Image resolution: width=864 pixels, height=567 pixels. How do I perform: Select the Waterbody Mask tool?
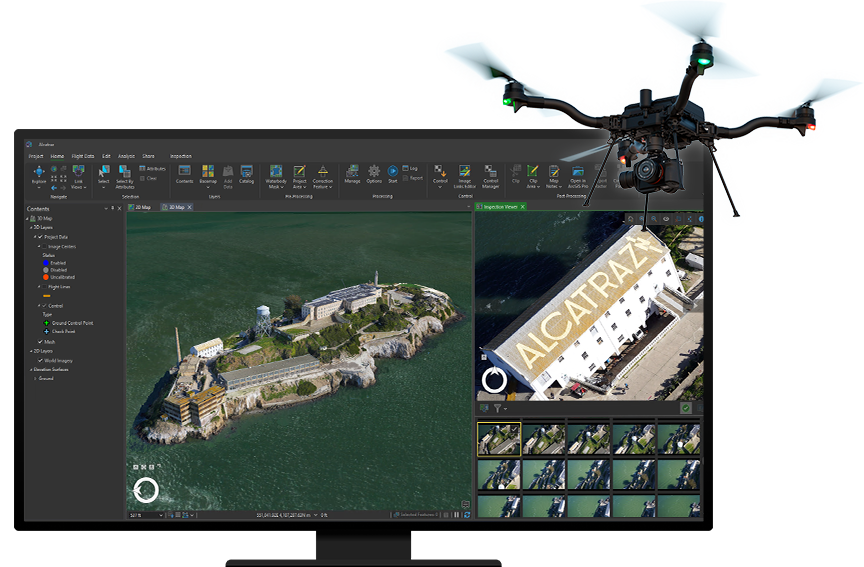[x=276, y=176]
